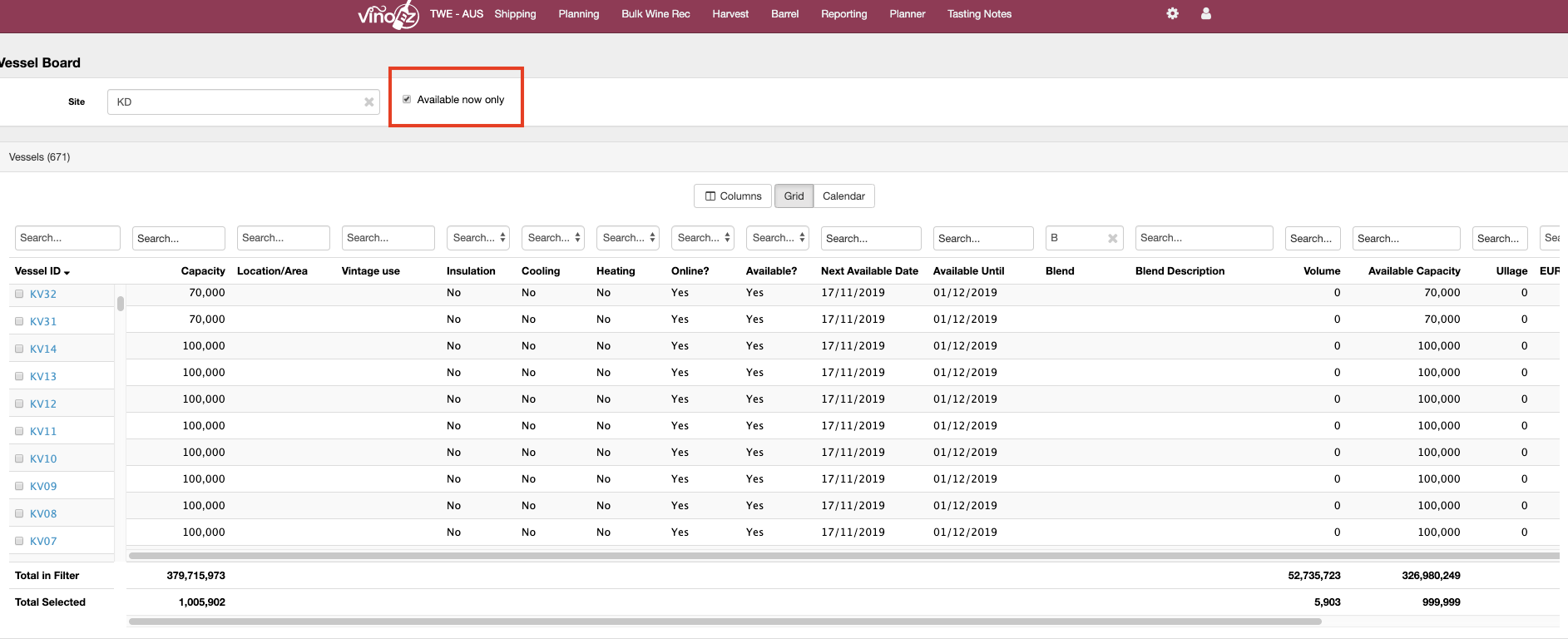Open the user profile icon
Image resolution: width=1568 pixels, height=639 pixels.
(1205, 13)
